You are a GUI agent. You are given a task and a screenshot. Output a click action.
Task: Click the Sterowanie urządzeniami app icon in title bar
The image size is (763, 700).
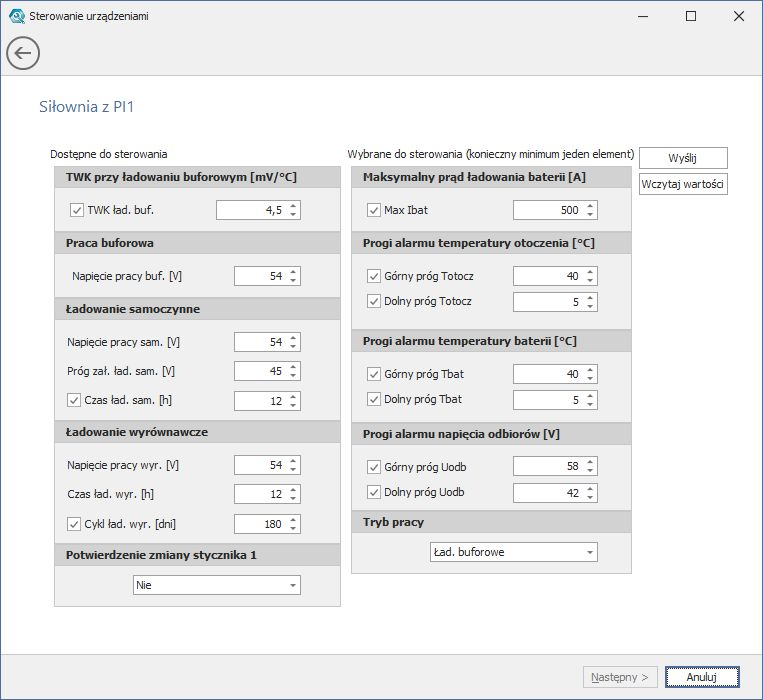[x=17, y=16]
